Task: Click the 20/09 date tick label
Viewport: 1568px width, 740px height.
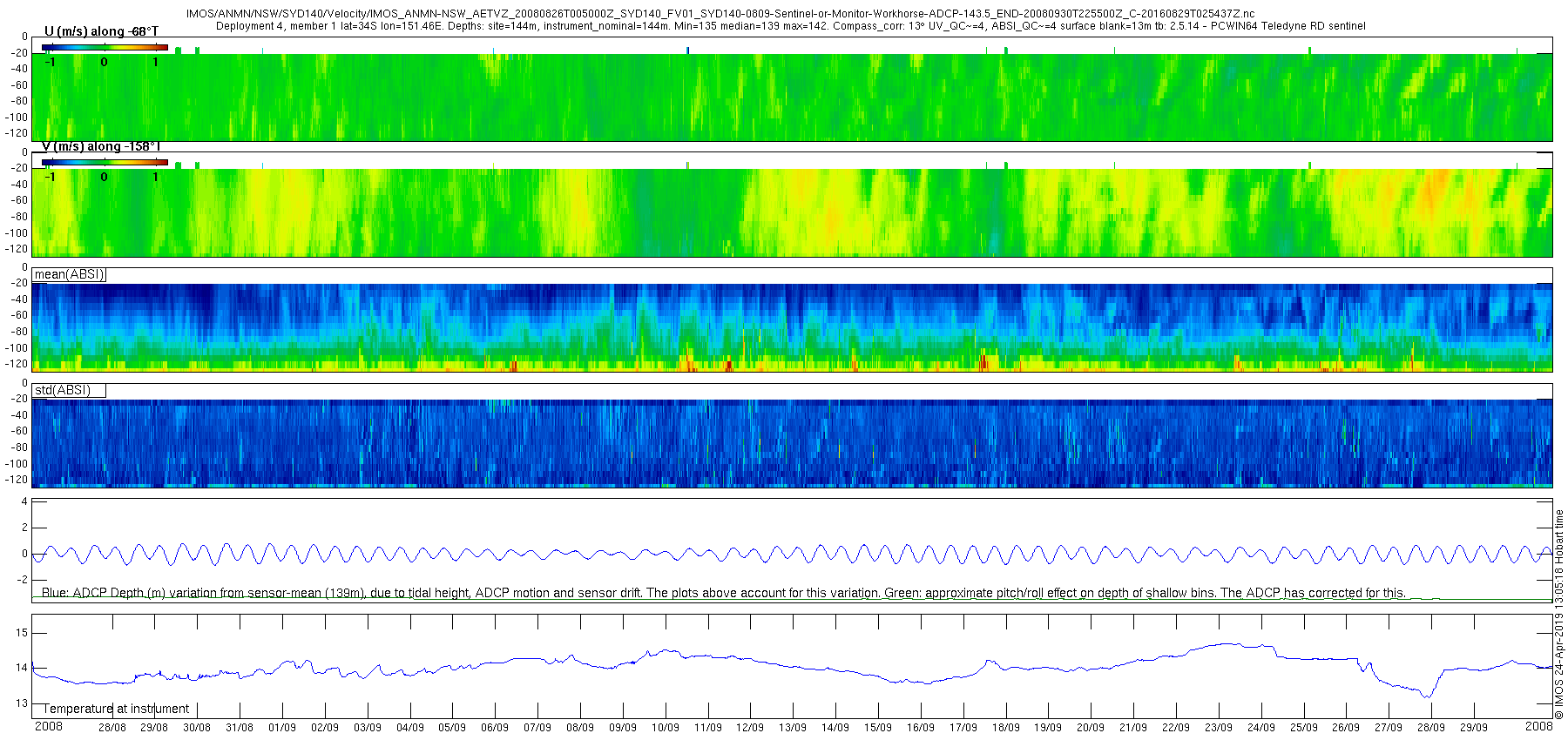Action: coord(1091,728)
